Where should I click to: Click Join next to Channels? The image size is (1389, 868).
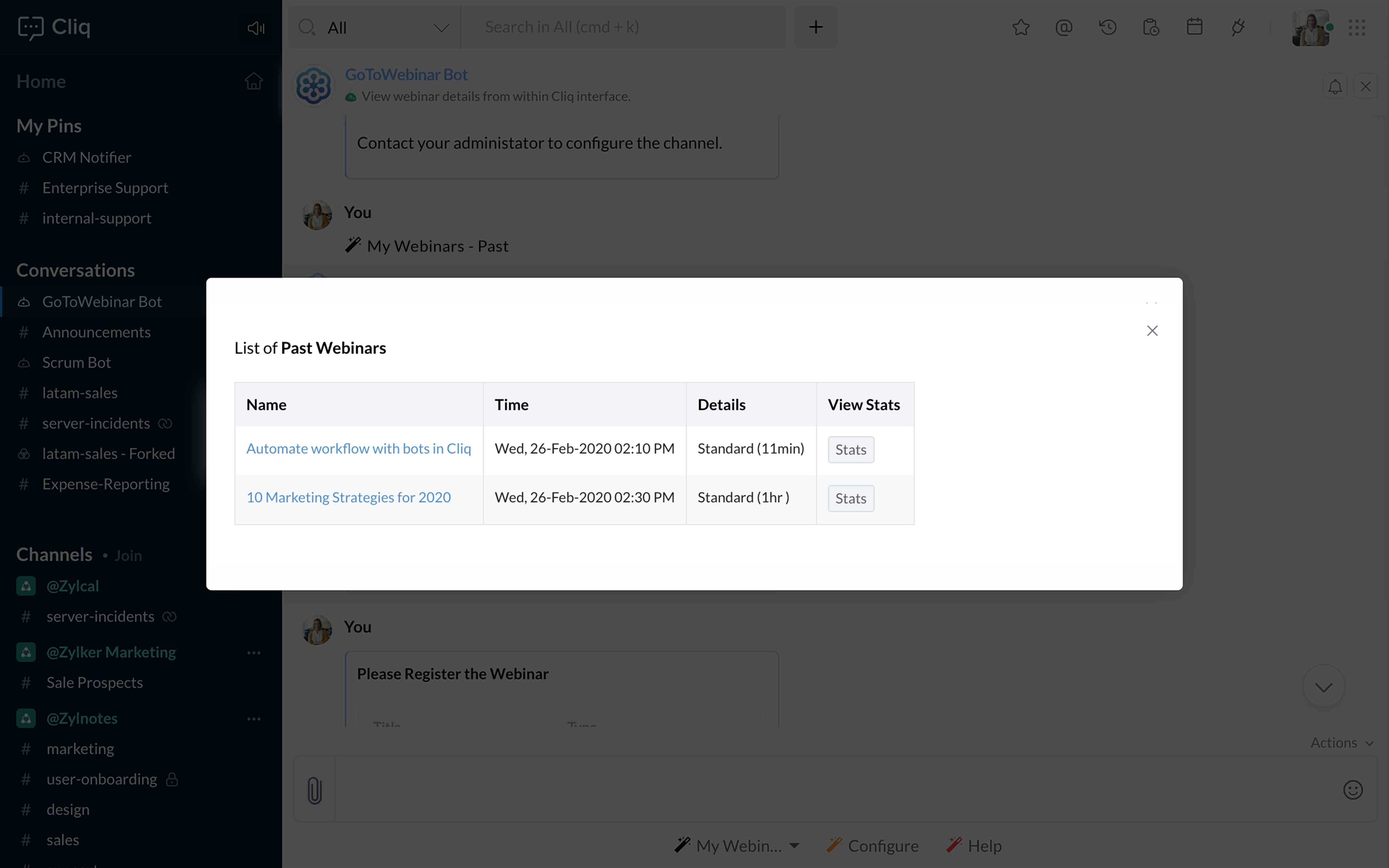tap(128, 556)
